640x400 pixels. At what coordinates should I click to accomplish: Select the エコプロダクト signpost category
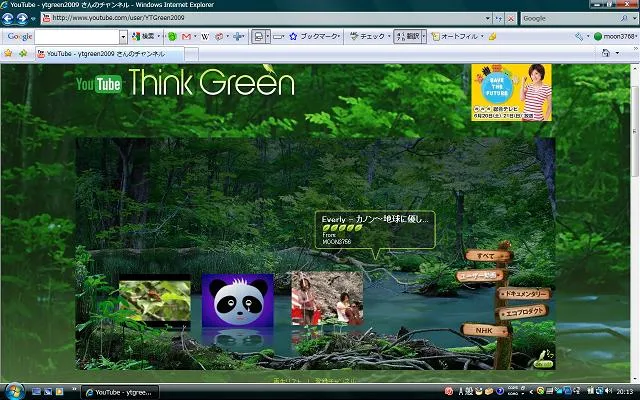point(522,312)
